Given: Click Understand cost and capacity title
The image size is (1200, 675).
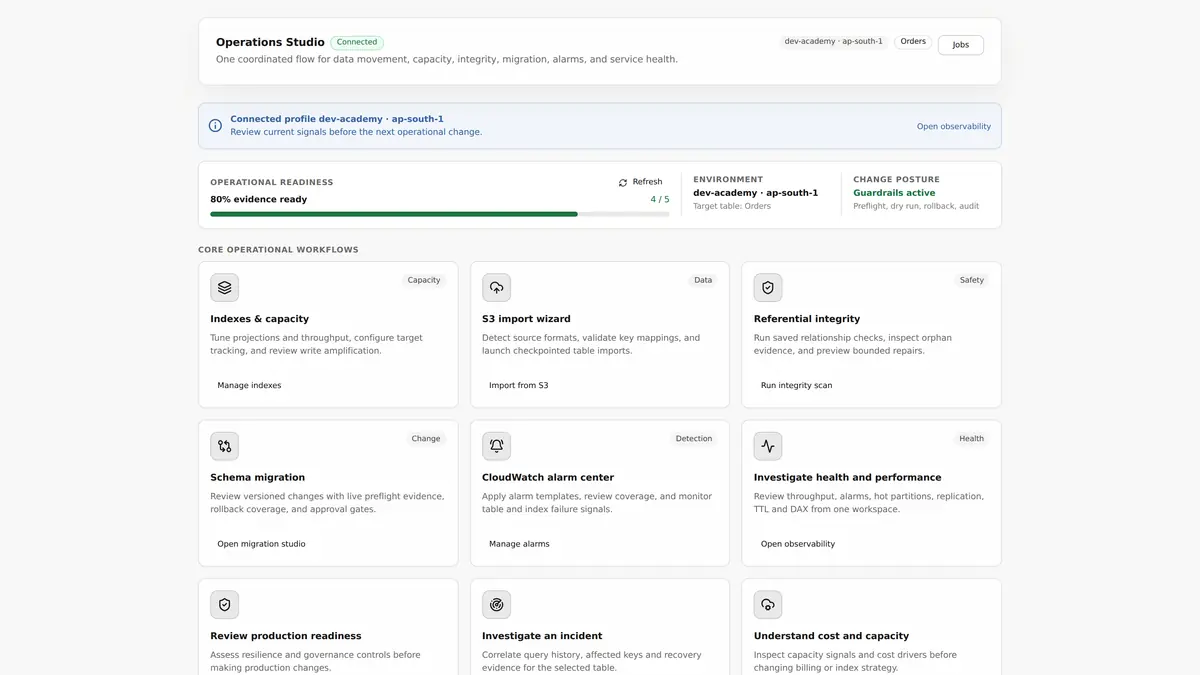Looking at the screenshot, I should coord(831,636).
